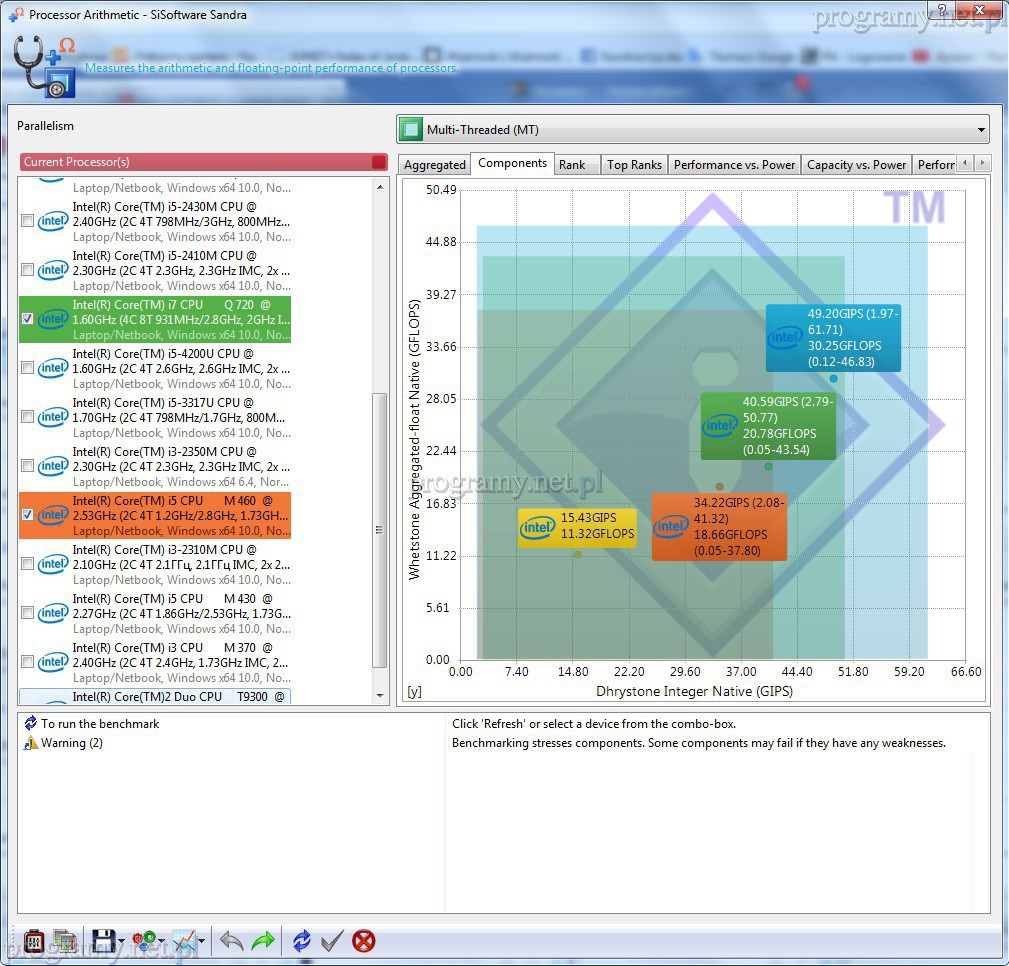
Task: Click the save (floppy disk) toolbar icon
Action: pos(101,940)
